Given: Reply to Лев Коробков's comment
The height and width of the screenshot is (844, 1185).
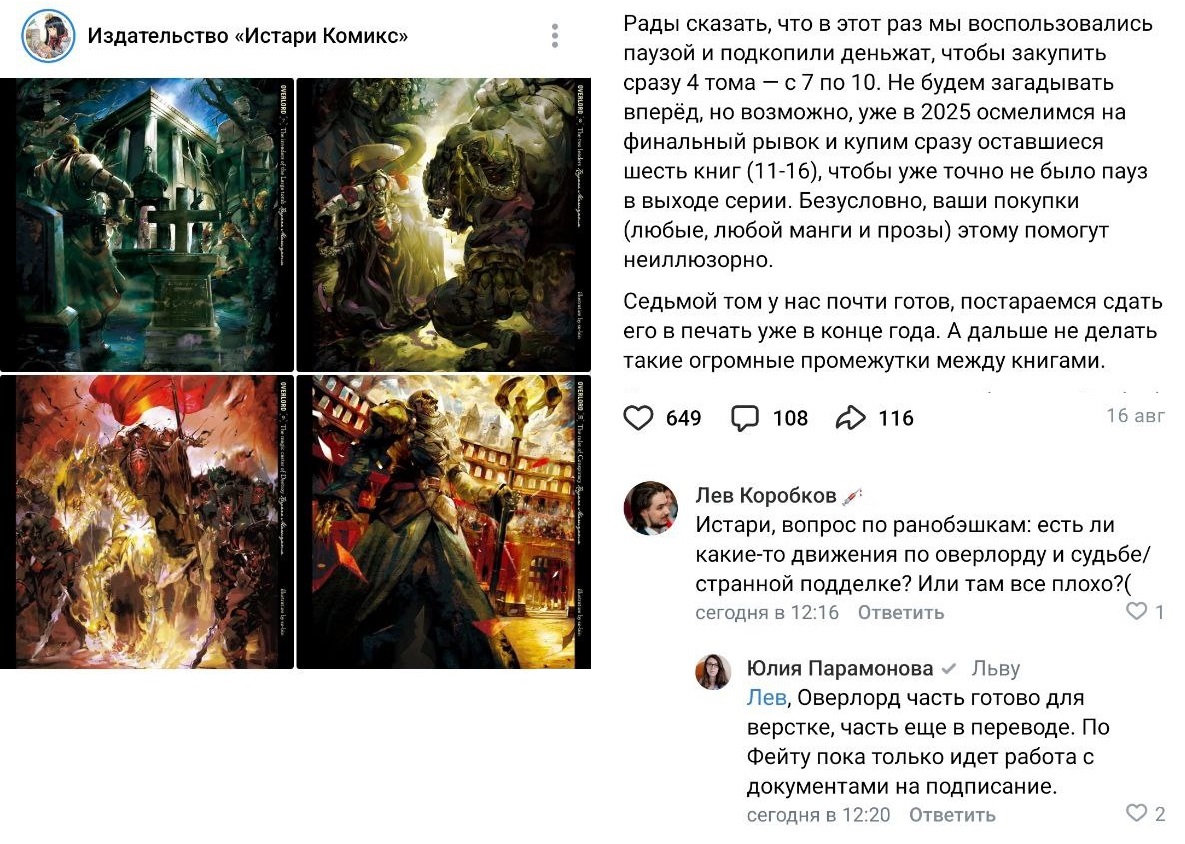Looking at the screenshot, I should (x=901, y=613).
